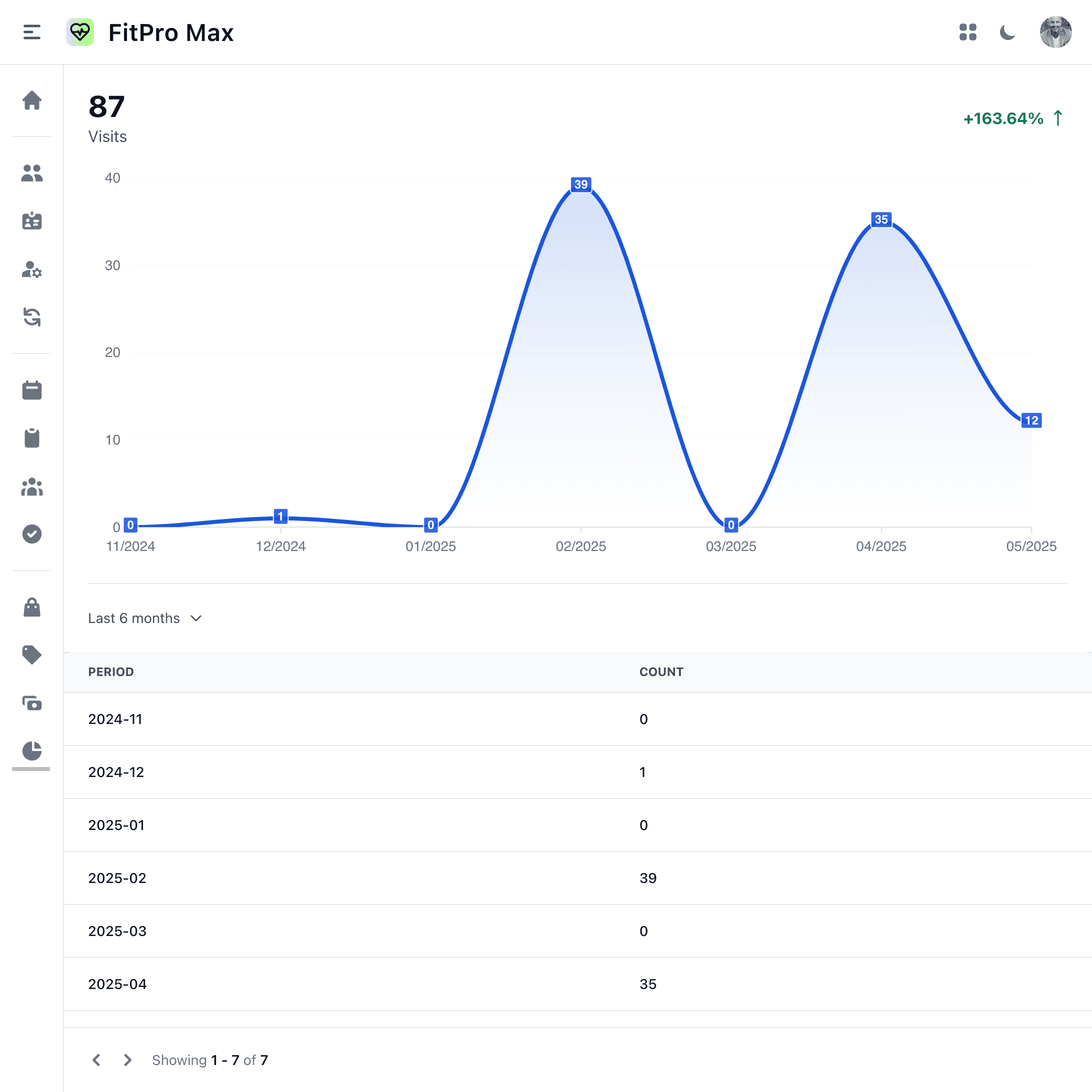Viewport: 1092px width, 1092px height.
Task: Open the Calendar section in the sidebar
Action: 32,390
